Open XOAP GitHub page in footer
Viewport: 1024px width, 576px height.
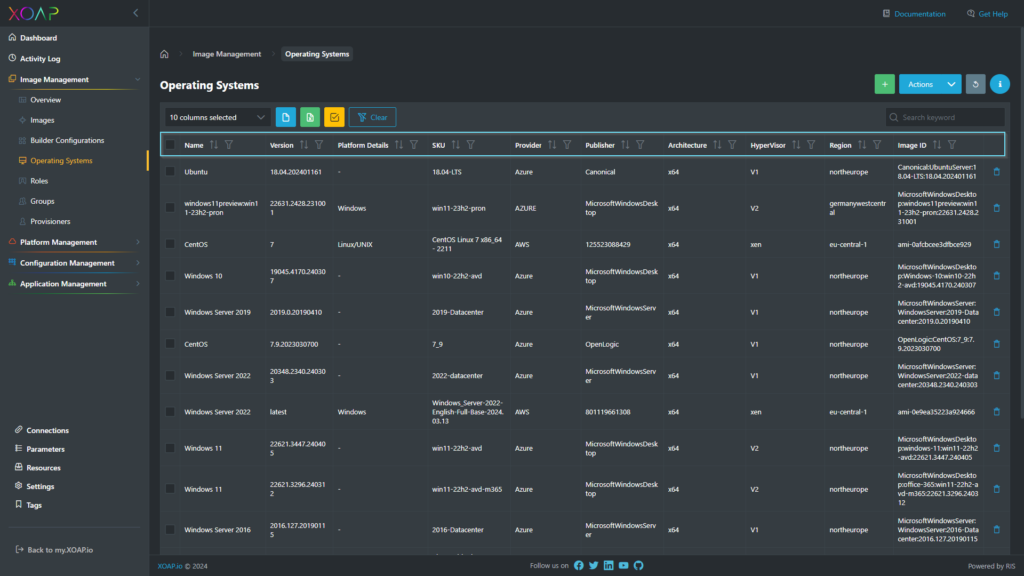coord(639,566)
